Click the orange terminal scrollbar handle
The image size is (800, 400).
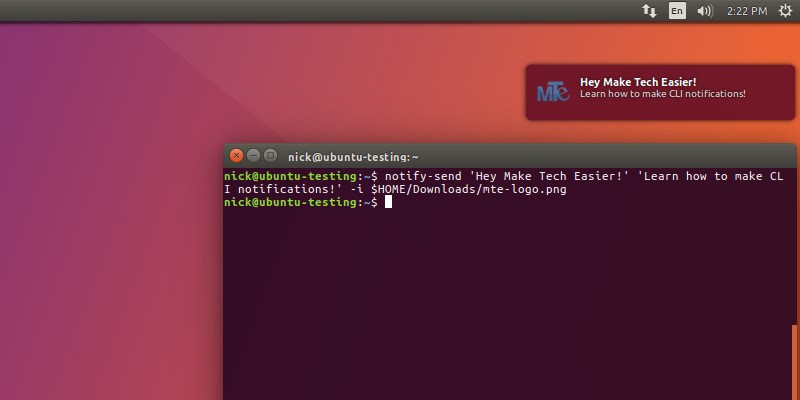pos(794,363)
